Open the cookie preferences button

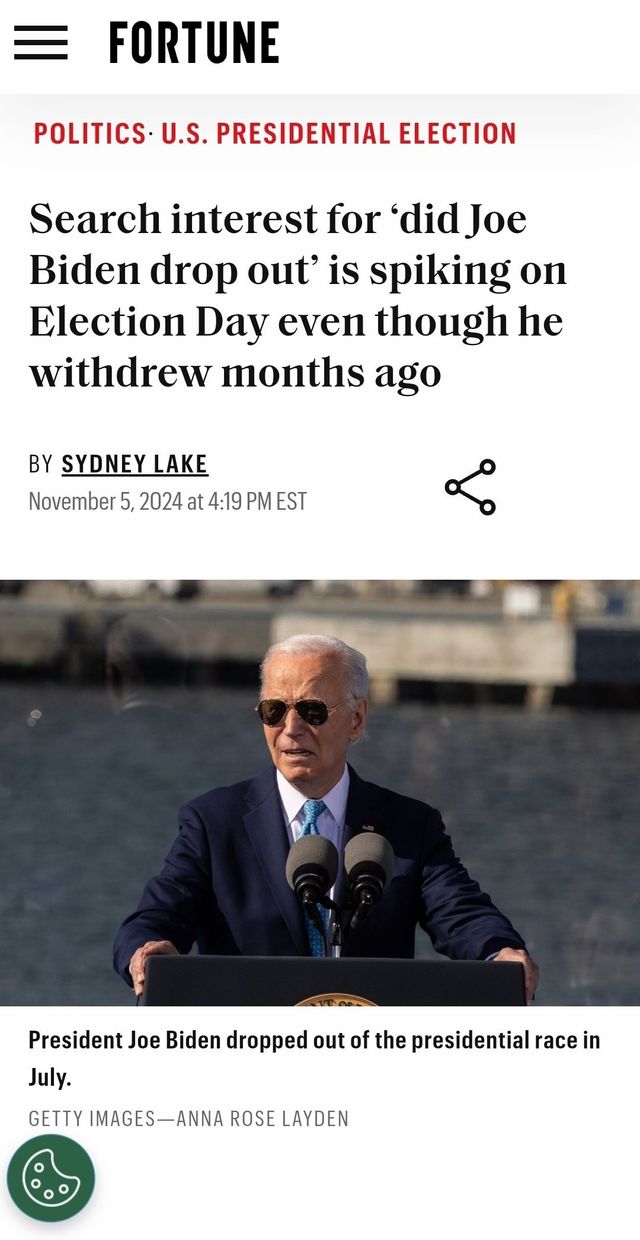tap(51, 1178)
